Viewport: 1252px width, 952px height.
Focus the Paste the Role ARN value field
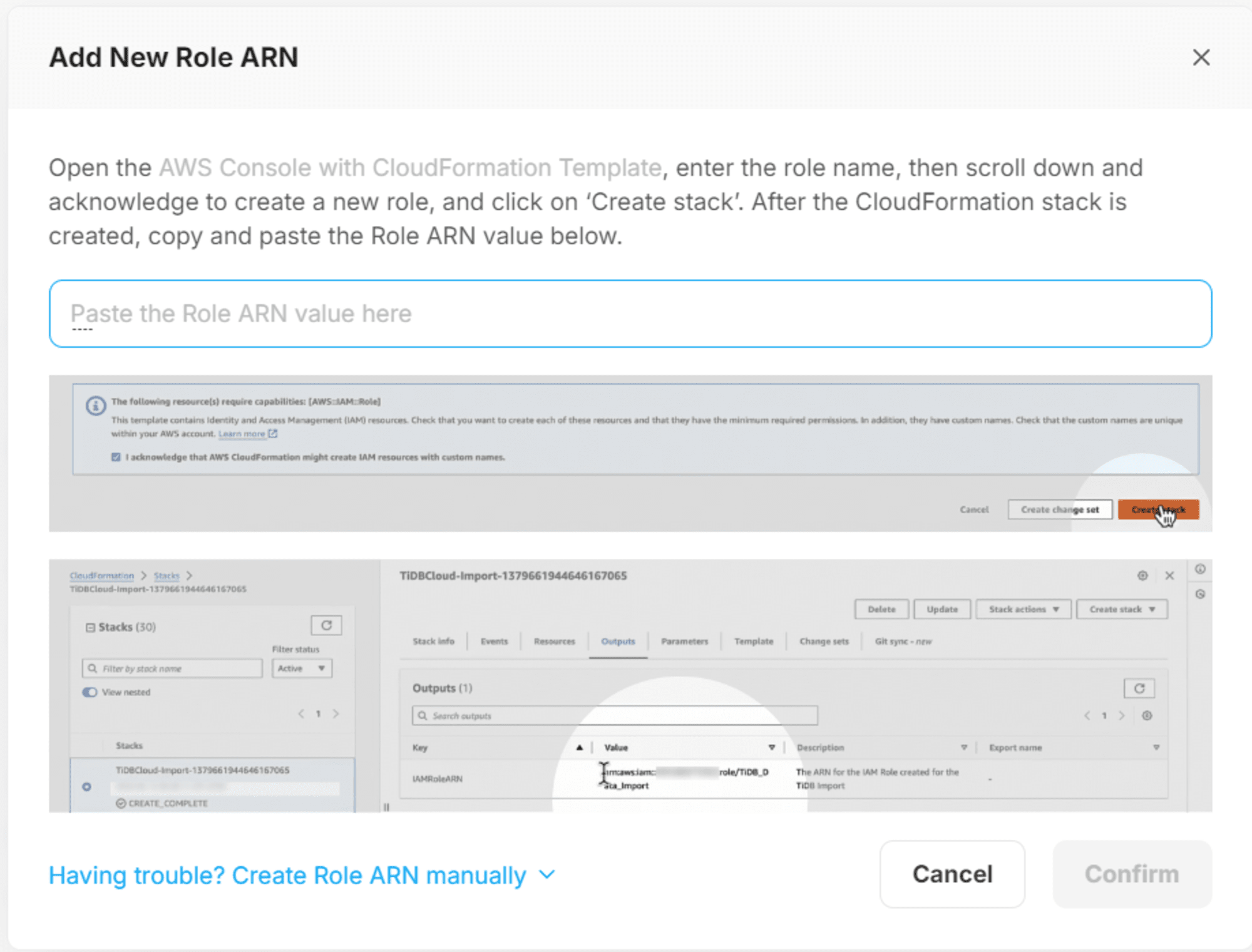(630, 314)
